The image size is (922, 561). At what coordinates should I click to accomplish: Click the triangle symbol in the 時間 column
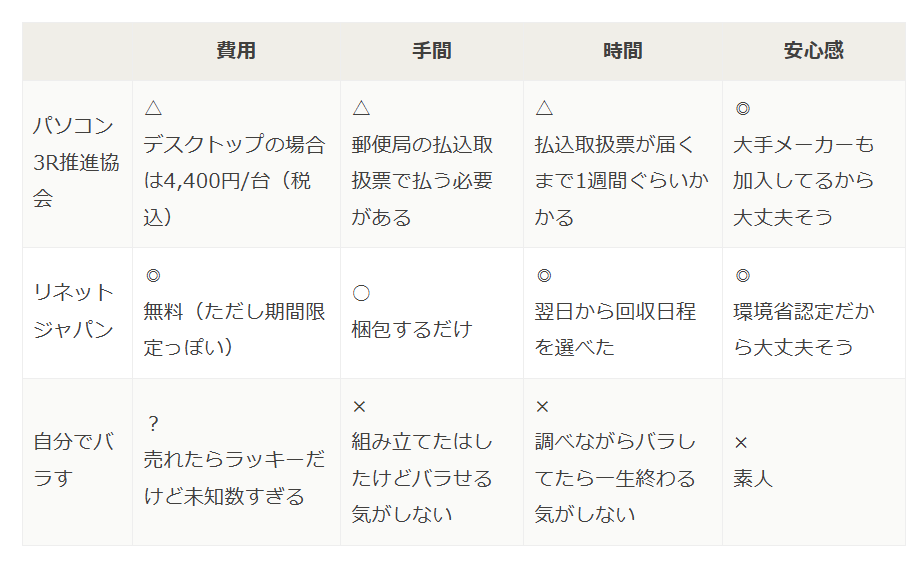(544, 107)
